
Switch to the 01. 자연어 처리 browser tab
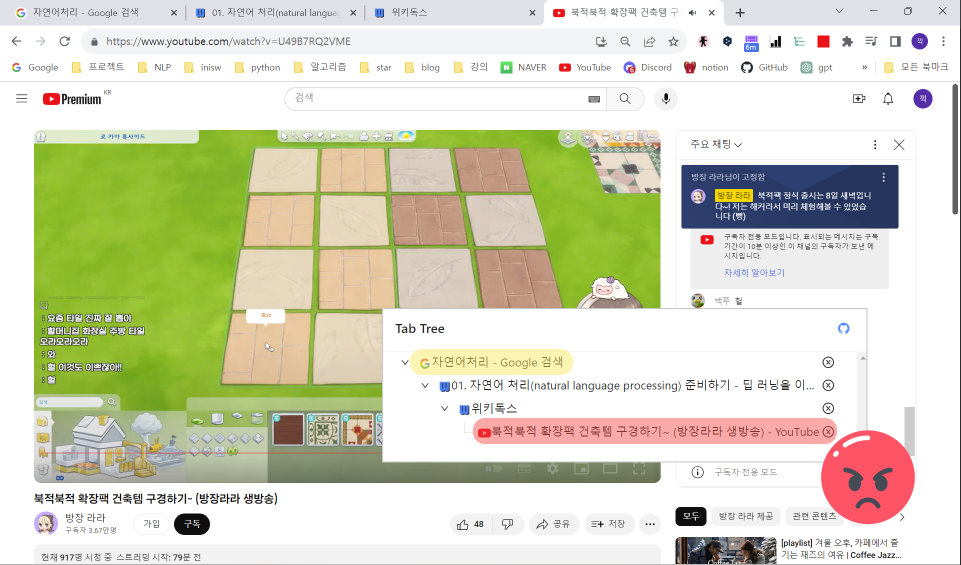click(x=275, y=12)
